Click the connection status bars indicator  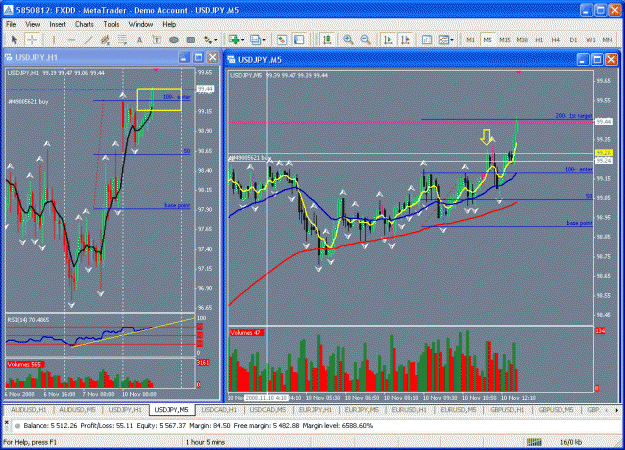pyautogui.click(x=534, y=442)
